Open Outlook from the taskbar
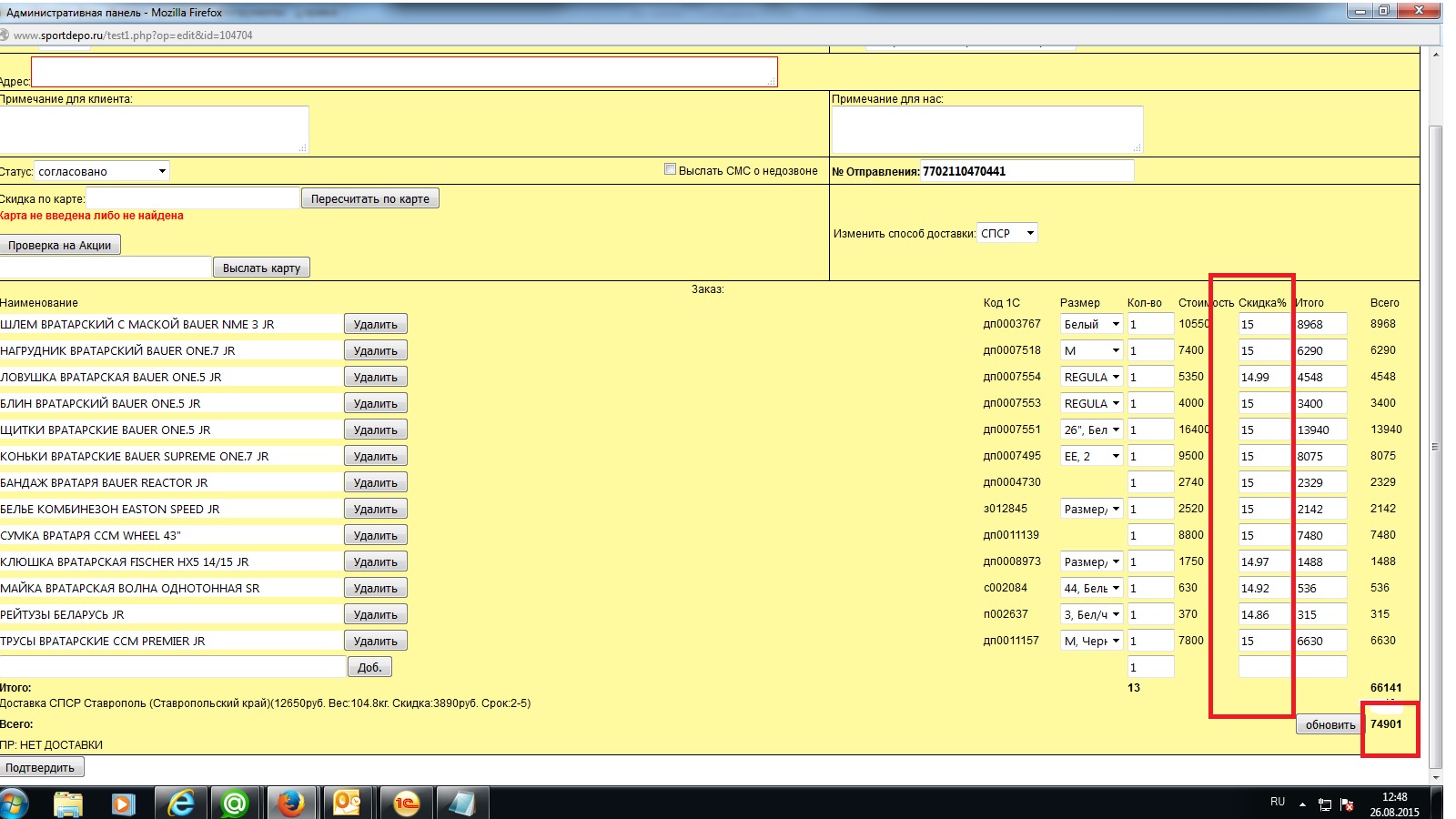 coord(348,804)
